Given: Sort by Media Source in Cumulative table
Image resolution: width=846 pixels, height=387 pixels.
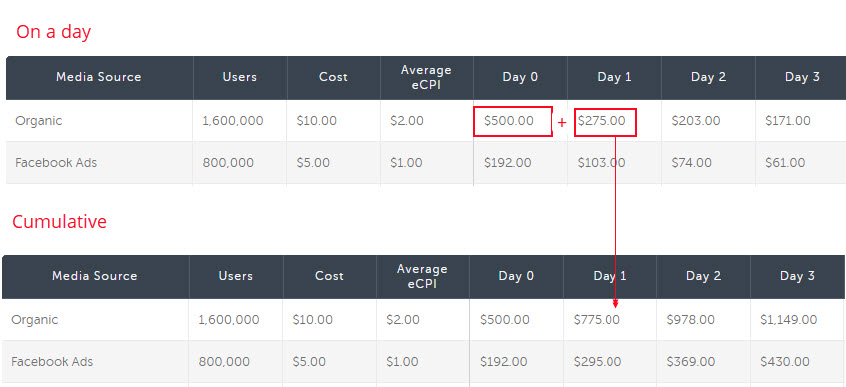Looking at the screenshot, I should [x=95, y=276].
